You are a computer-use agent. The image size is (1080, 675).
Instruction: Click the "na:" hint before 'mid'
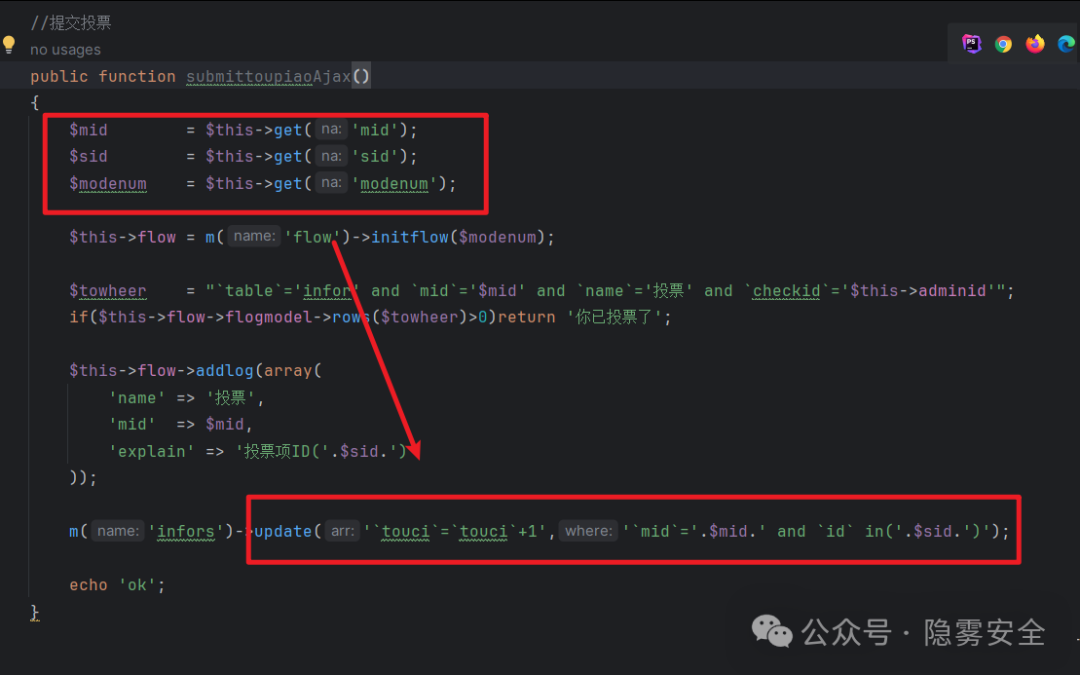point(331,130)
